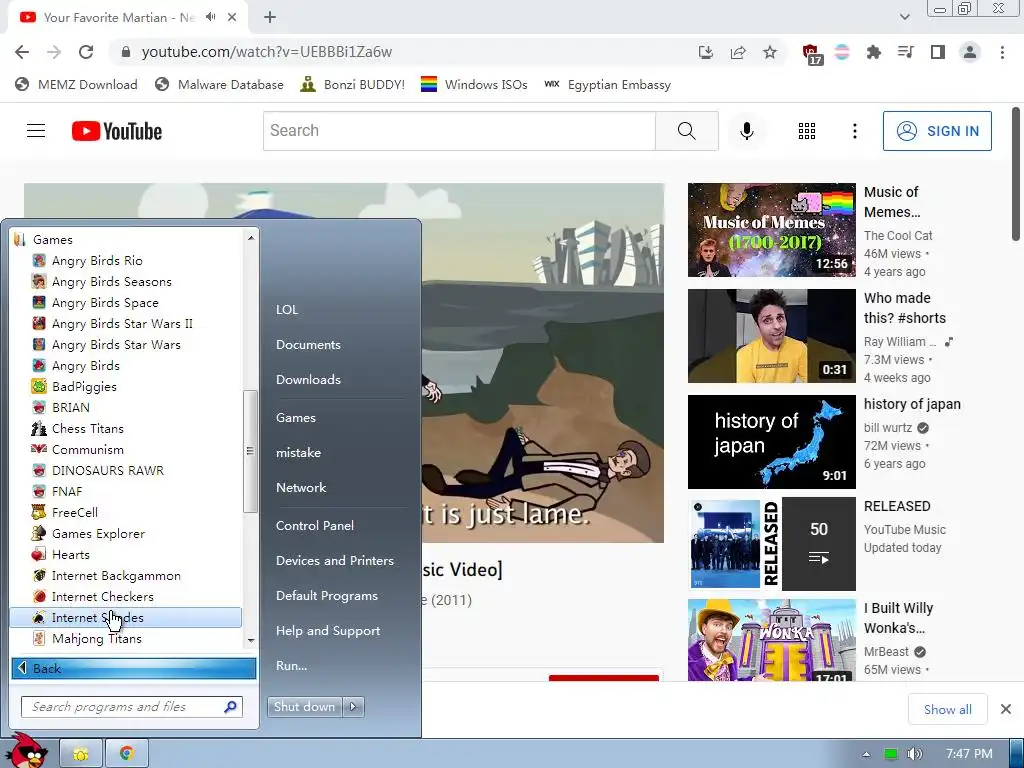Click the Internet Backgammon icon
This screenshot has height=768, width=1024.
[39, 575]
